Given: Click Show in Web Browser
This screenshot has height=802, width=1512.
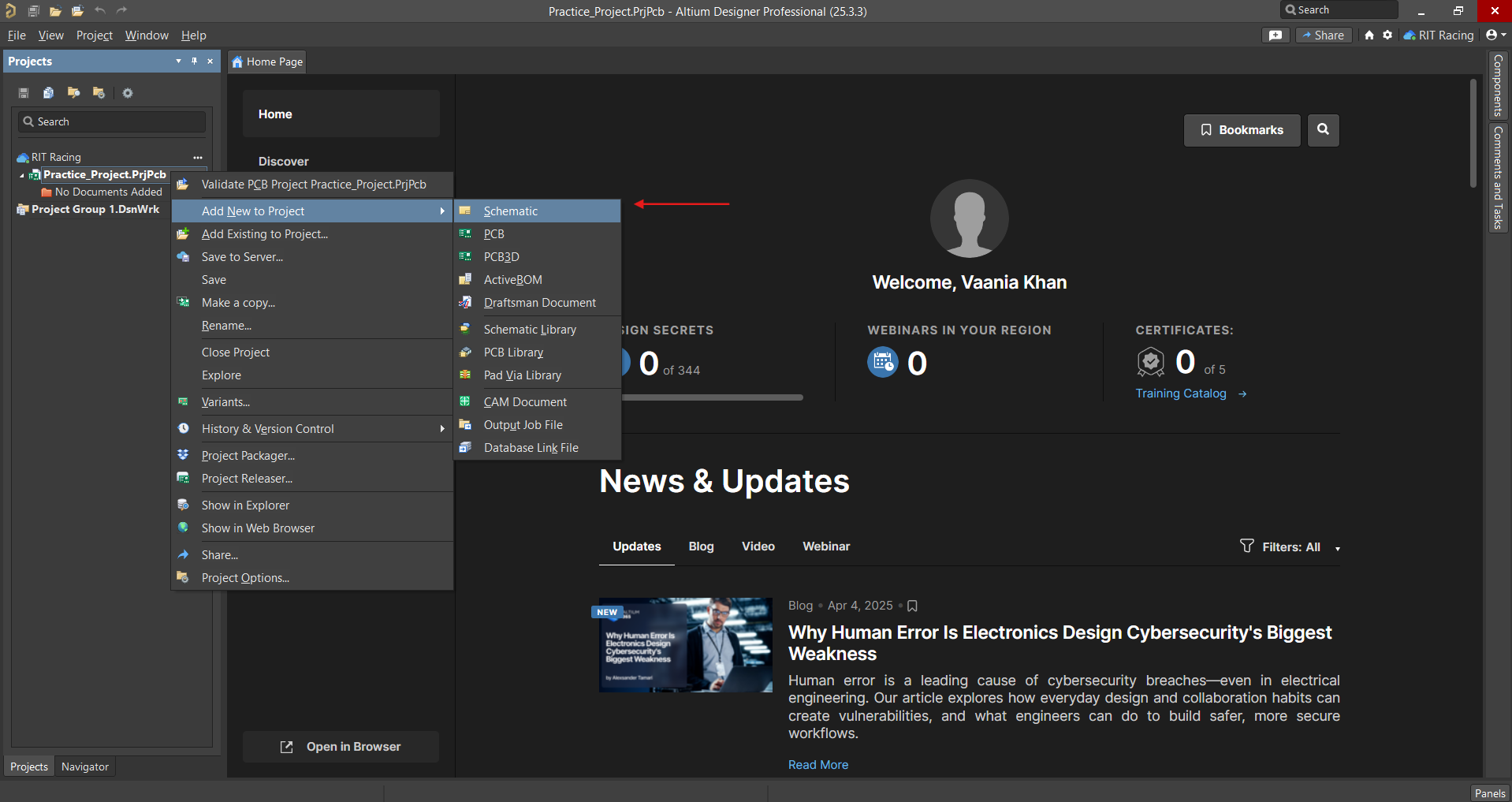Looking at the screenshot, I should pos(312,528).
